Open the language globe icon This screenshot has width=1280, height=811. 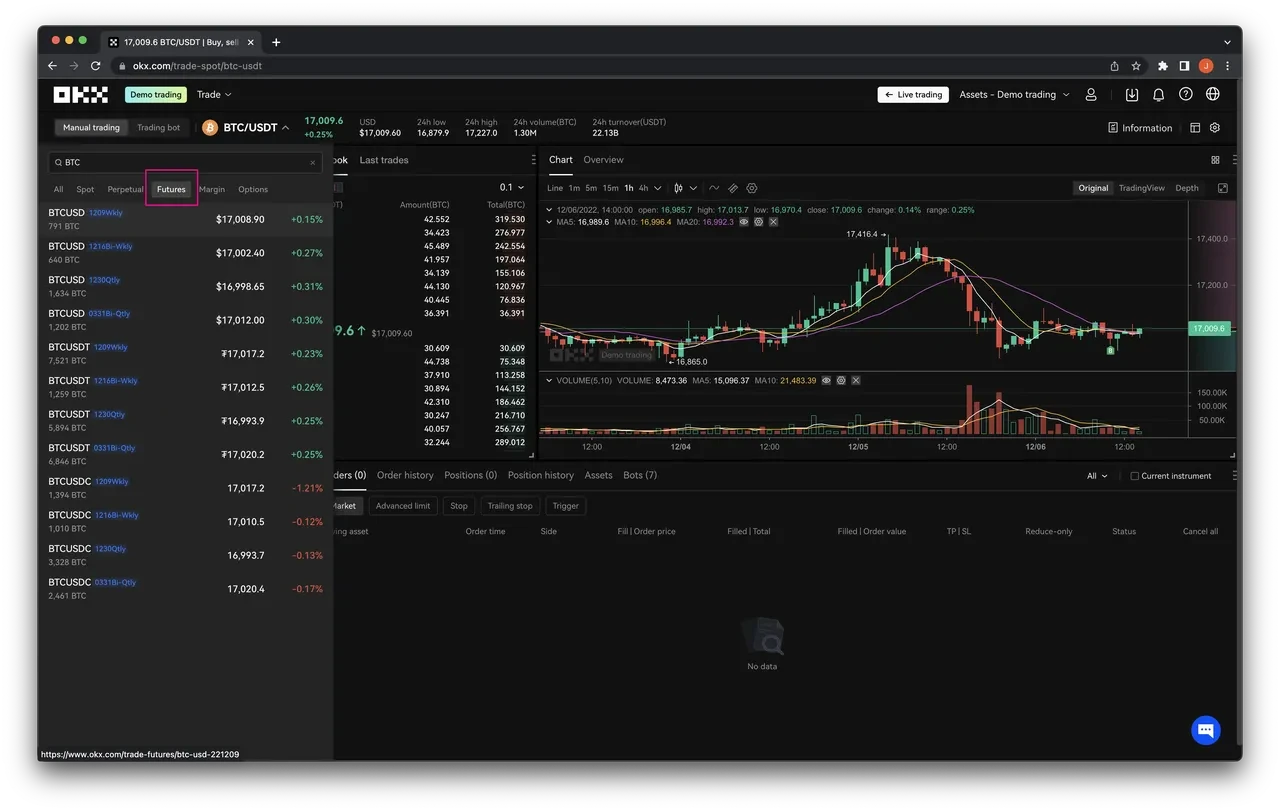pos(1213,95)
